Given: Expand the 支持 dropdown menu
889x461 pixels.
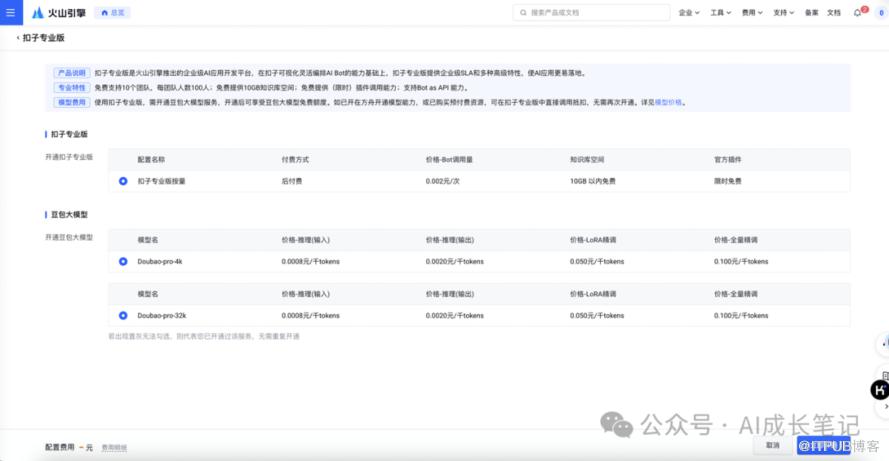Looking at the screenshot, I should coord(784,12).
